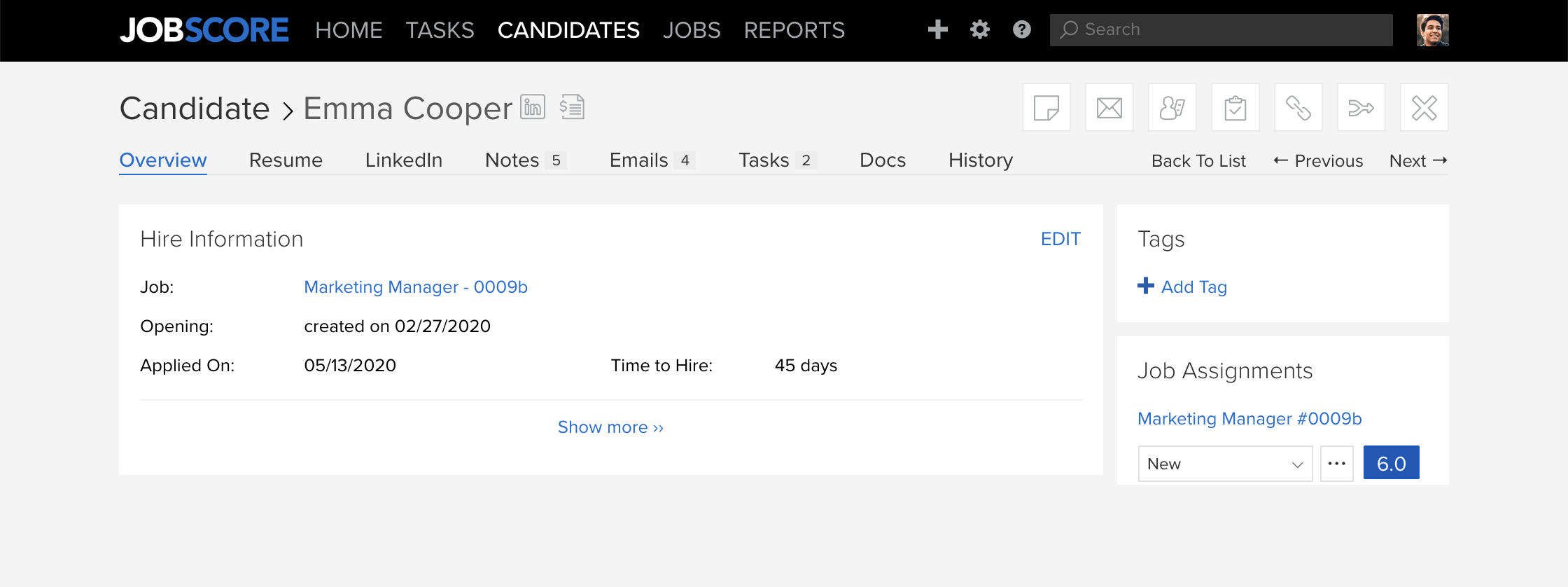Add a note with sticky note icon

[x=1046, y=108]
